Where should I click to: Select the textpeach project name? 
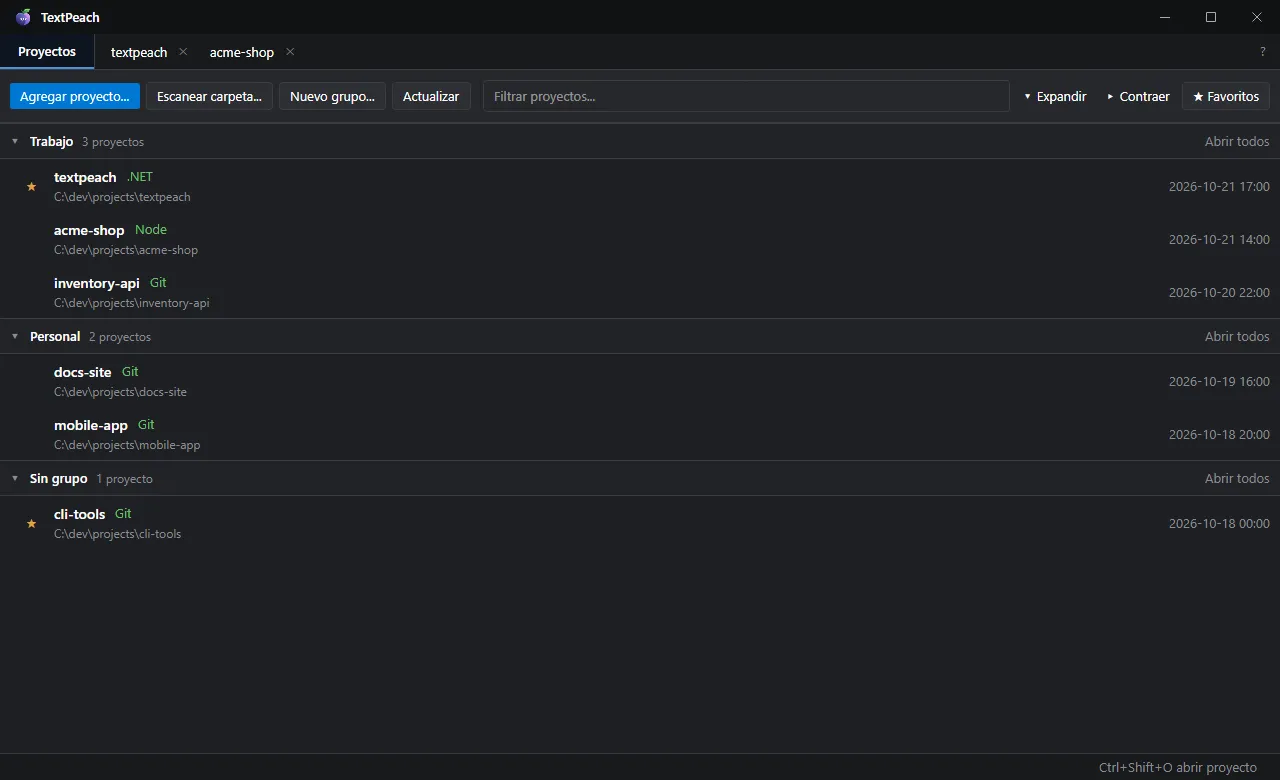click(85, 177)
